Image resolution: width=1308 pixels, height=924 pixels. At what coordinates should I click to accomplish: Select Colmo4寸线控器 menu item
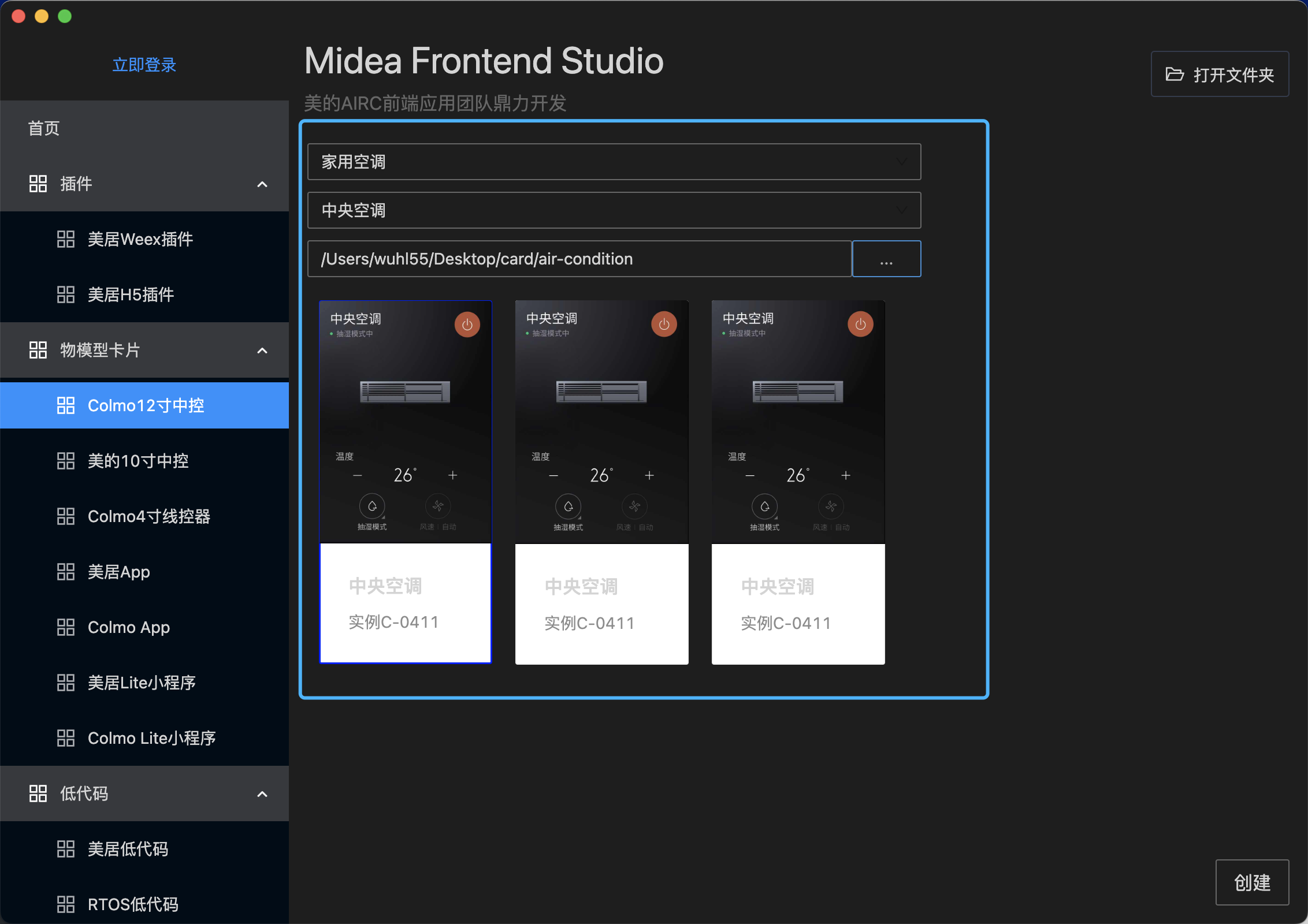click(144, 516)
